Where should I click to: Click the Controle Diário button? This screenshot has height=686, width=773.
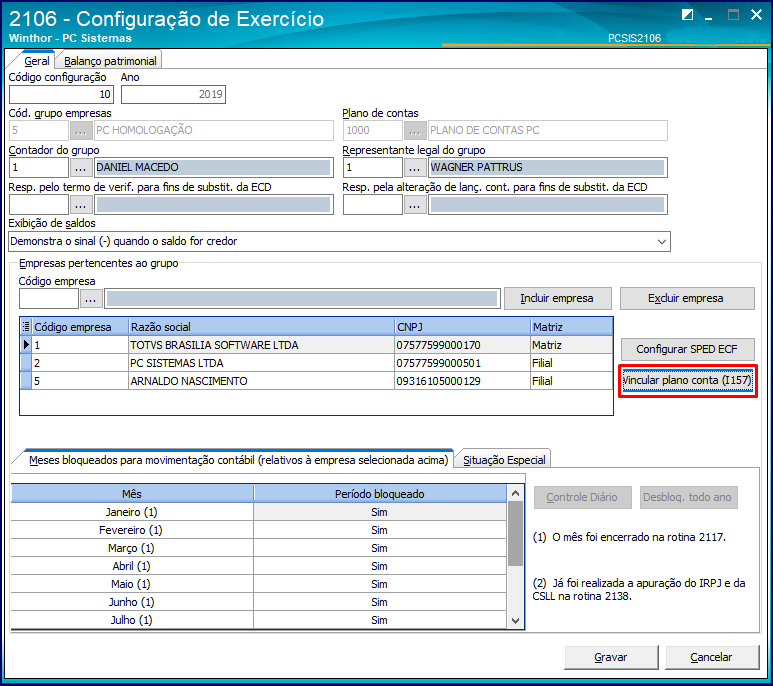coord(582,498)
